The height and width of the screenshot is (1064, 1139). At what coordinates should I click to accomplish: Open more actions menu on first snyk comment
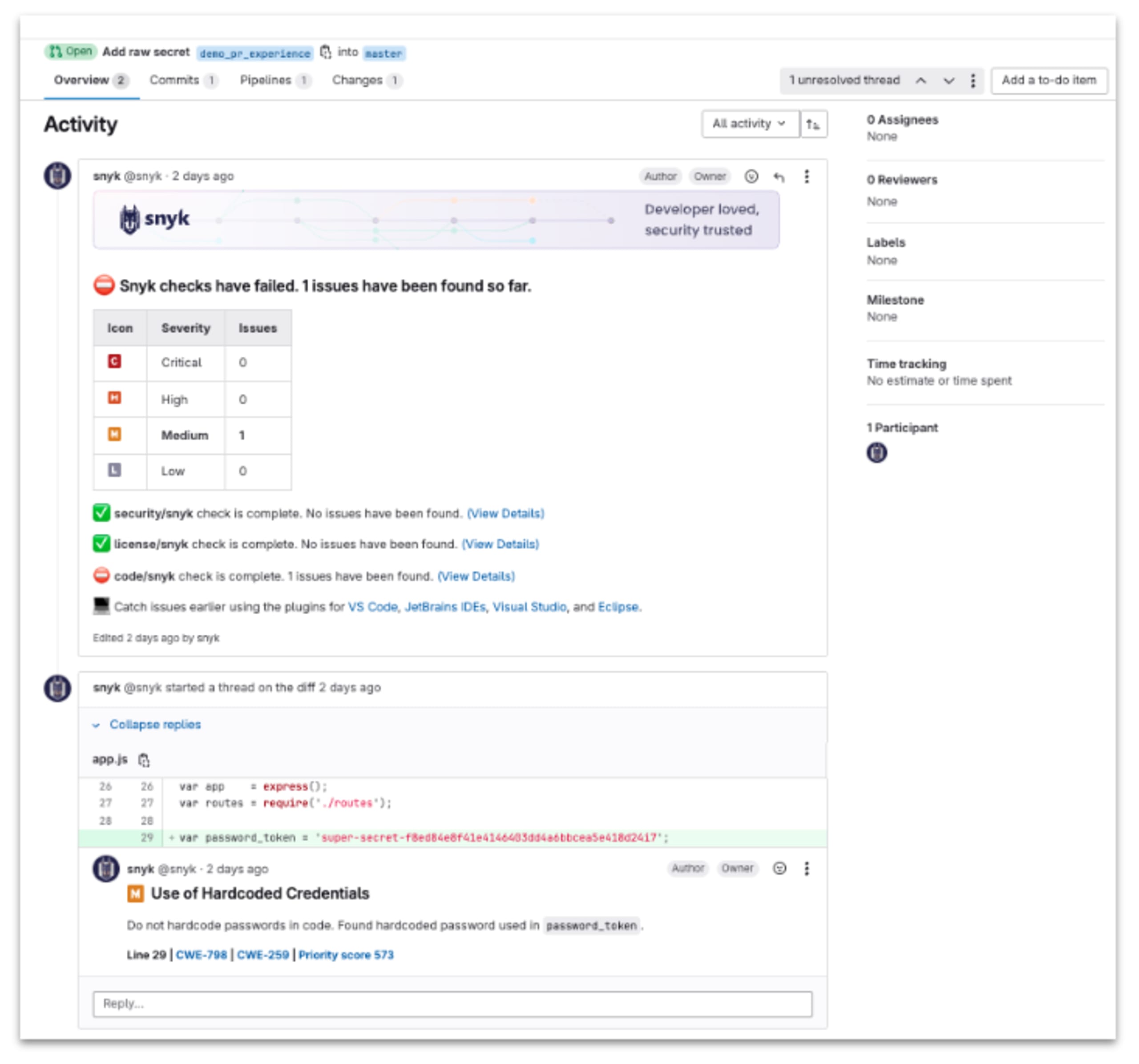(807, 177)
